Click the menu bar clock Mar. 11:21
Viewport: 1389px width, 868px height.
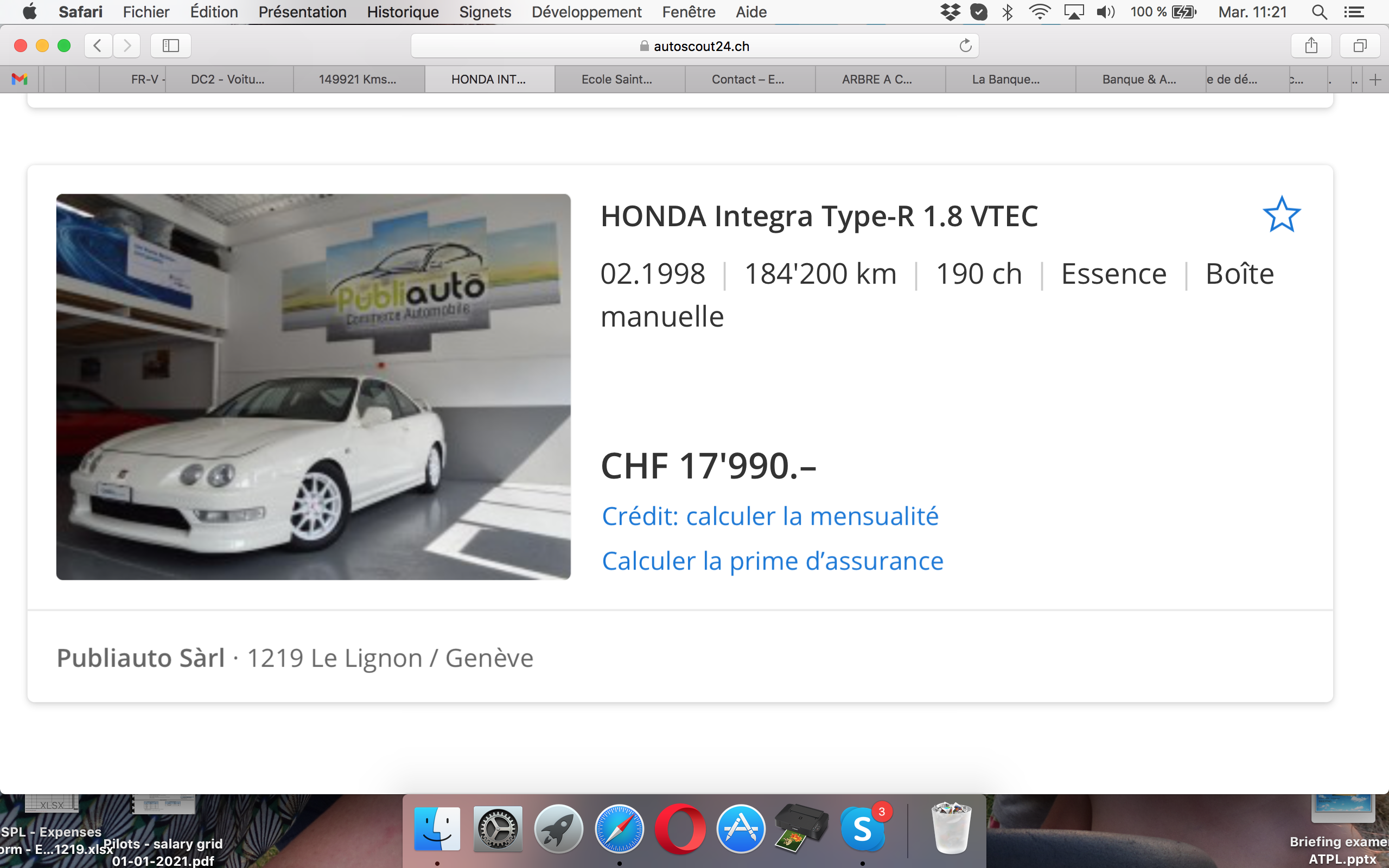click(x=1252, y=11)
